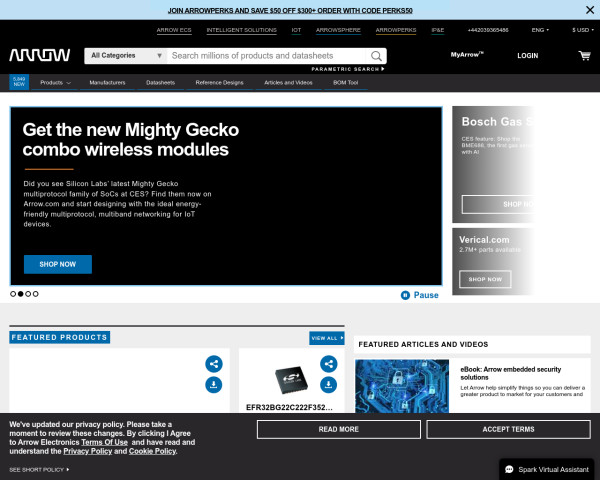Image resolution: width=600 pixels, height=480 pixels.
Task: Close the ArrowPerks promo banner
Action: [x=589, y=9]
